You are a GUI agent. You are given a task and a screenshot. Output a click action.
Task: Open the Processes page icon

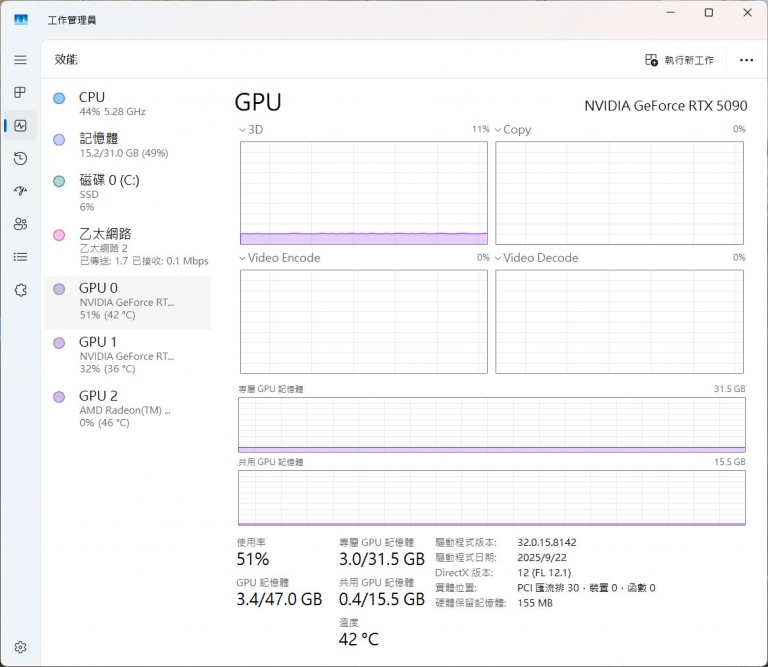coord(20,93)
